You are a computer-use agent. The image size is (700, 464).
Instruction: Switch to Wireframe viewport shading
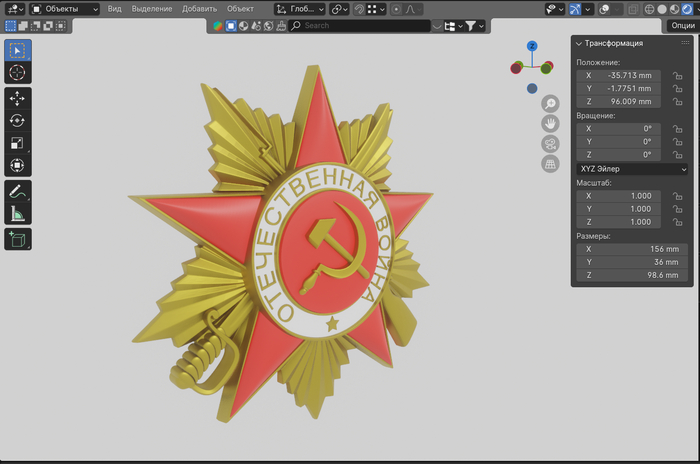[x=650, y=9]
